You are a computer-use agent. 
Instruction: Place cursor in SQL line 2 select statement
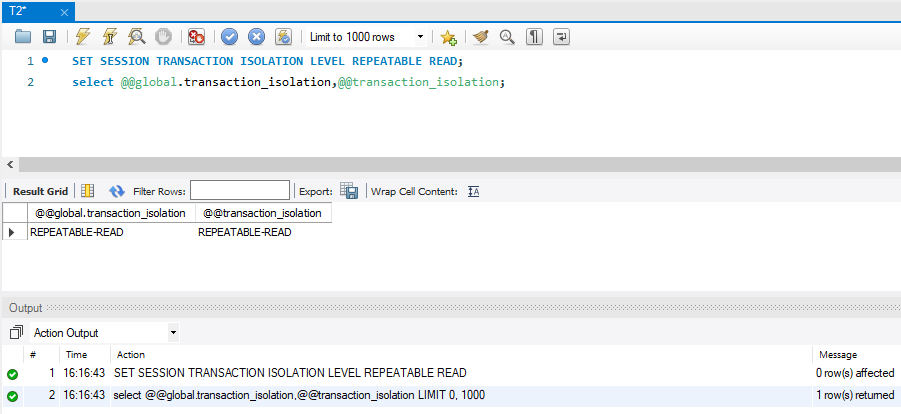[288, 82]
